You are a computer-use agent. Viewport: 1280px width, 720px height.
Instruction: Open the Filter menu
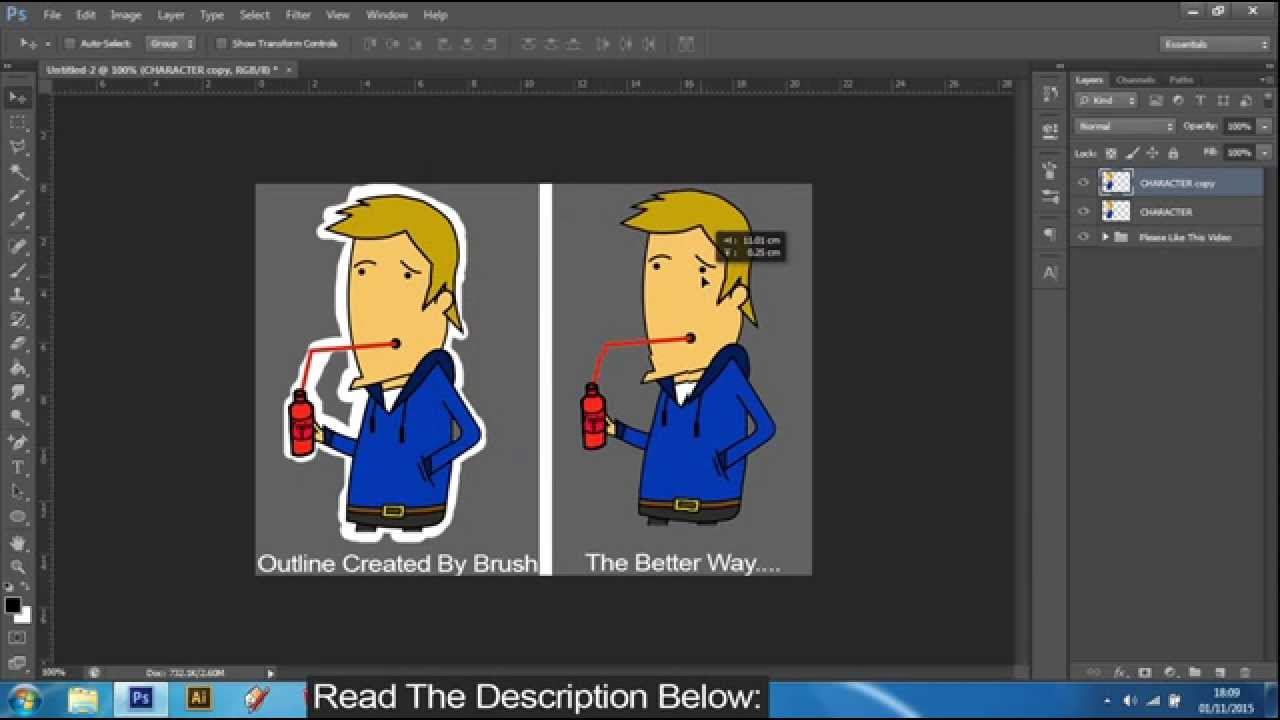point(298,14)
